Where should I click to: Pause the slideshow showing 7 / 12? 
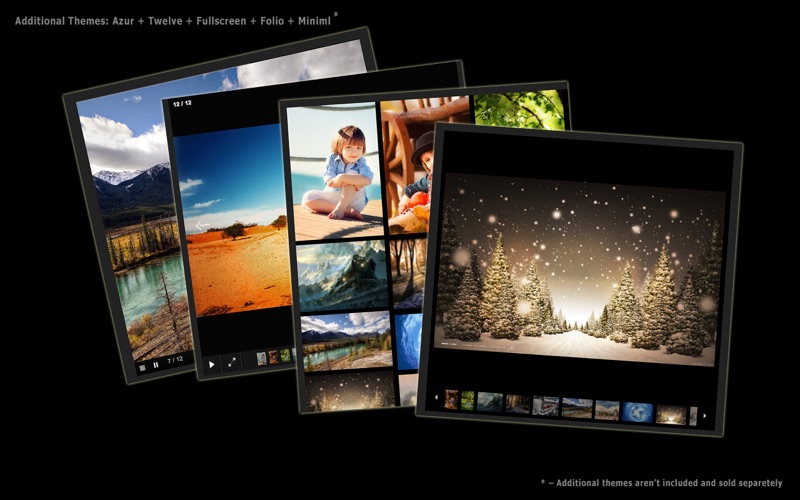[156, 365]
